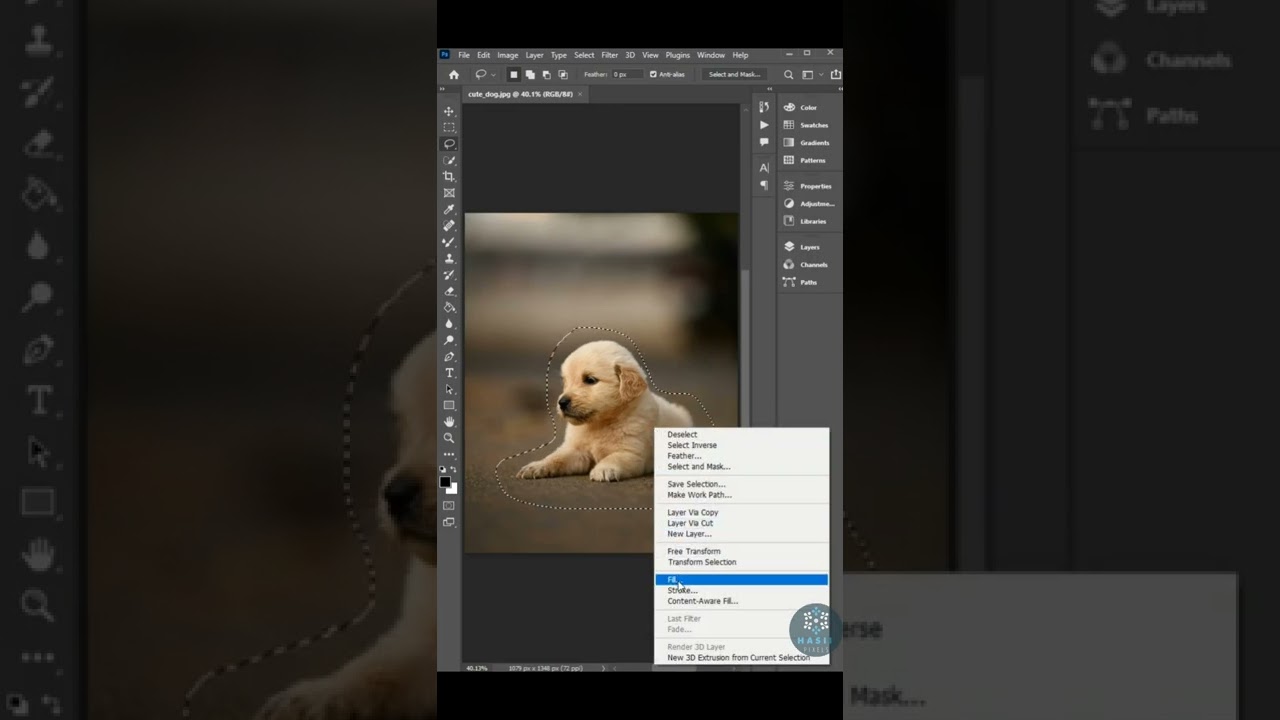Select the Hand tool
The image size is (1280, 720).
[x=449, y=422]
